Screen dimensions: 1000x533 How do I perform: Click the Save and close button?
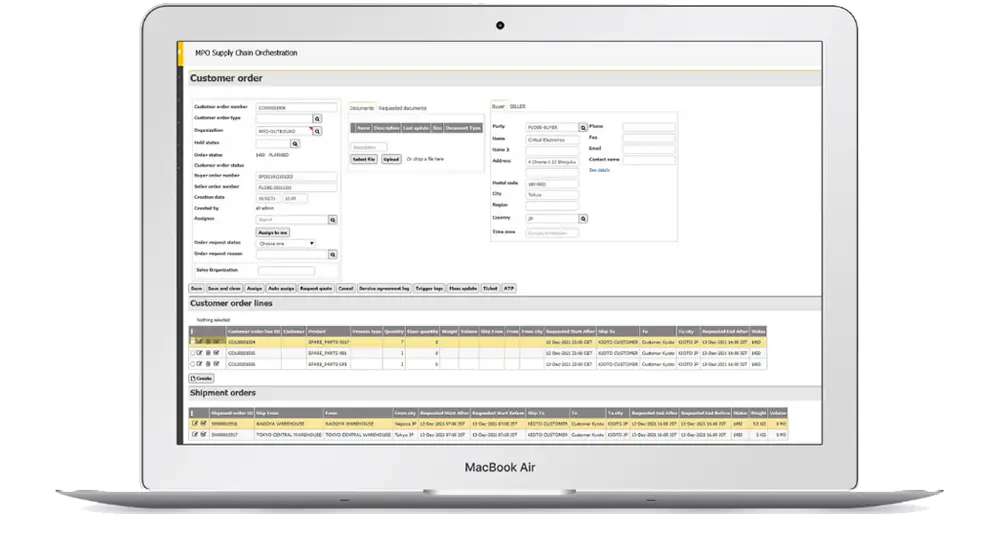coord(226,287)
